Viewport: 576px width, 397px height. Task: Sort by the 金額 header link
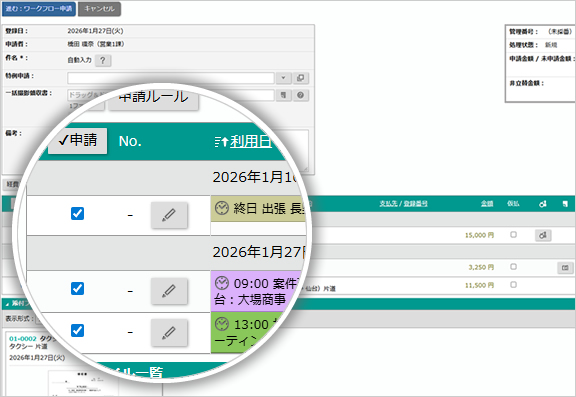point(487,203)
